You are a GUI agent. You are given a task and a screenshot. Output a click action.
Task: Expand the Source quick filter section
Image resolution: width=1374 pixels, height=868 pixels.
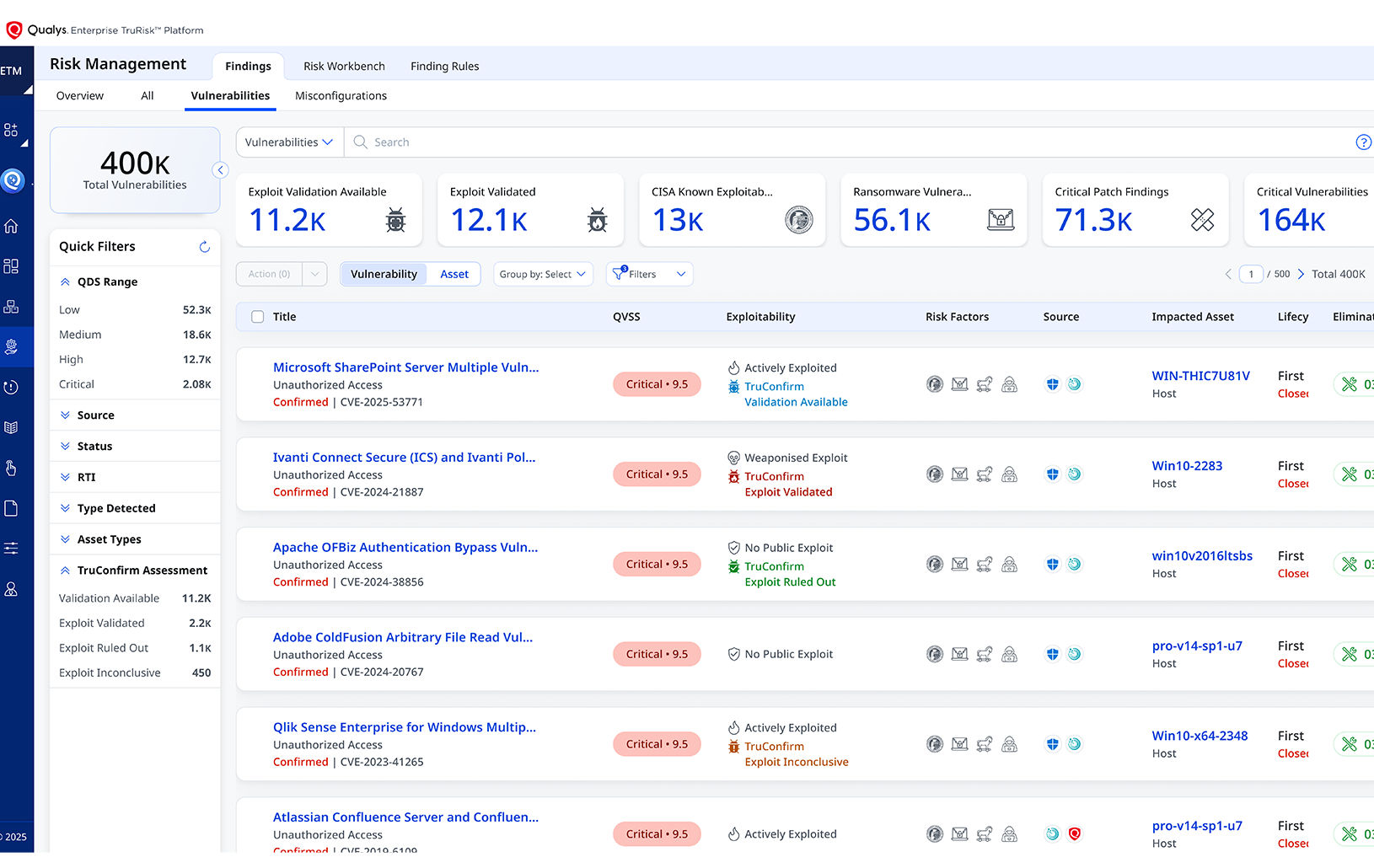(x=95, y=415)
